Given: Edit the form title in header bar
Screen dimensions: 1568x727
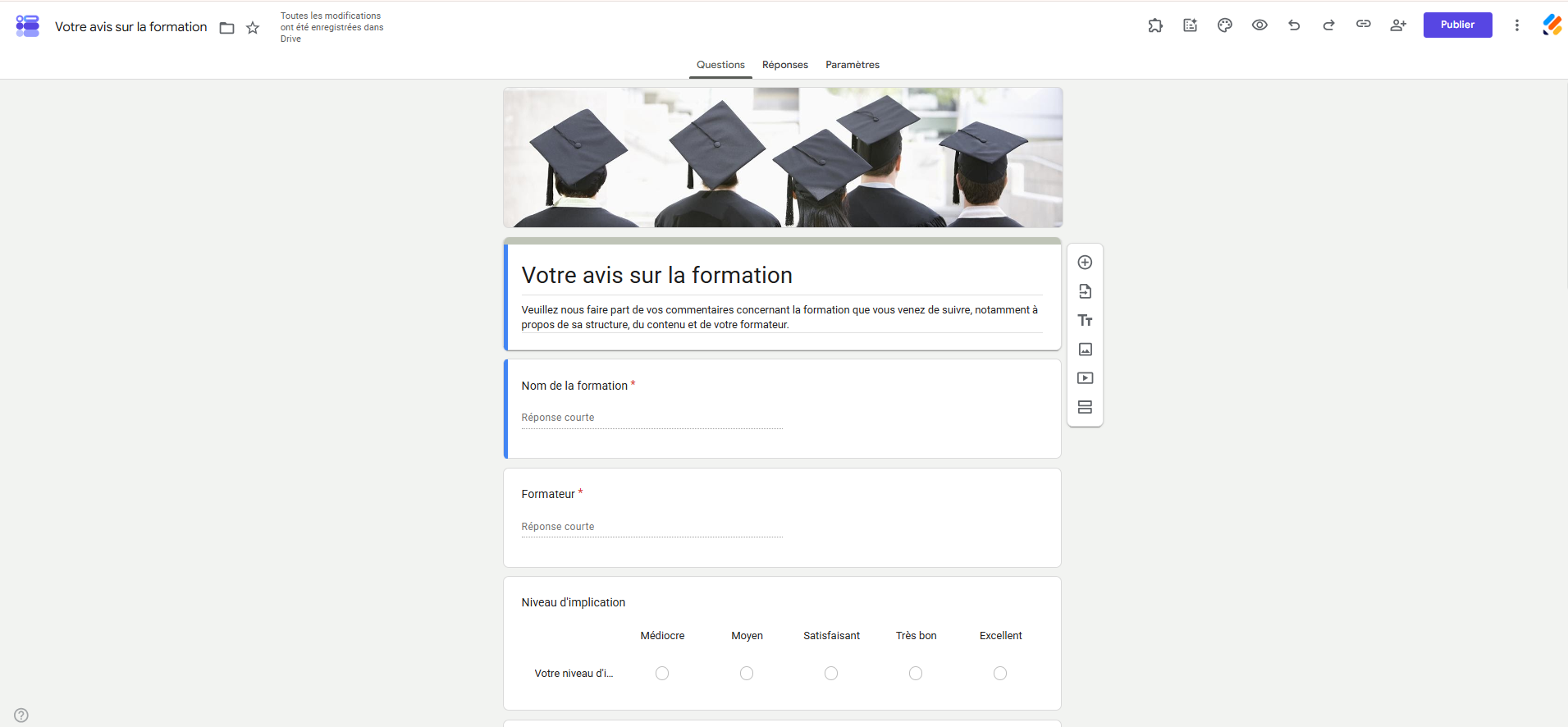Looking at the screenshot, I should [x=131, y=27].
